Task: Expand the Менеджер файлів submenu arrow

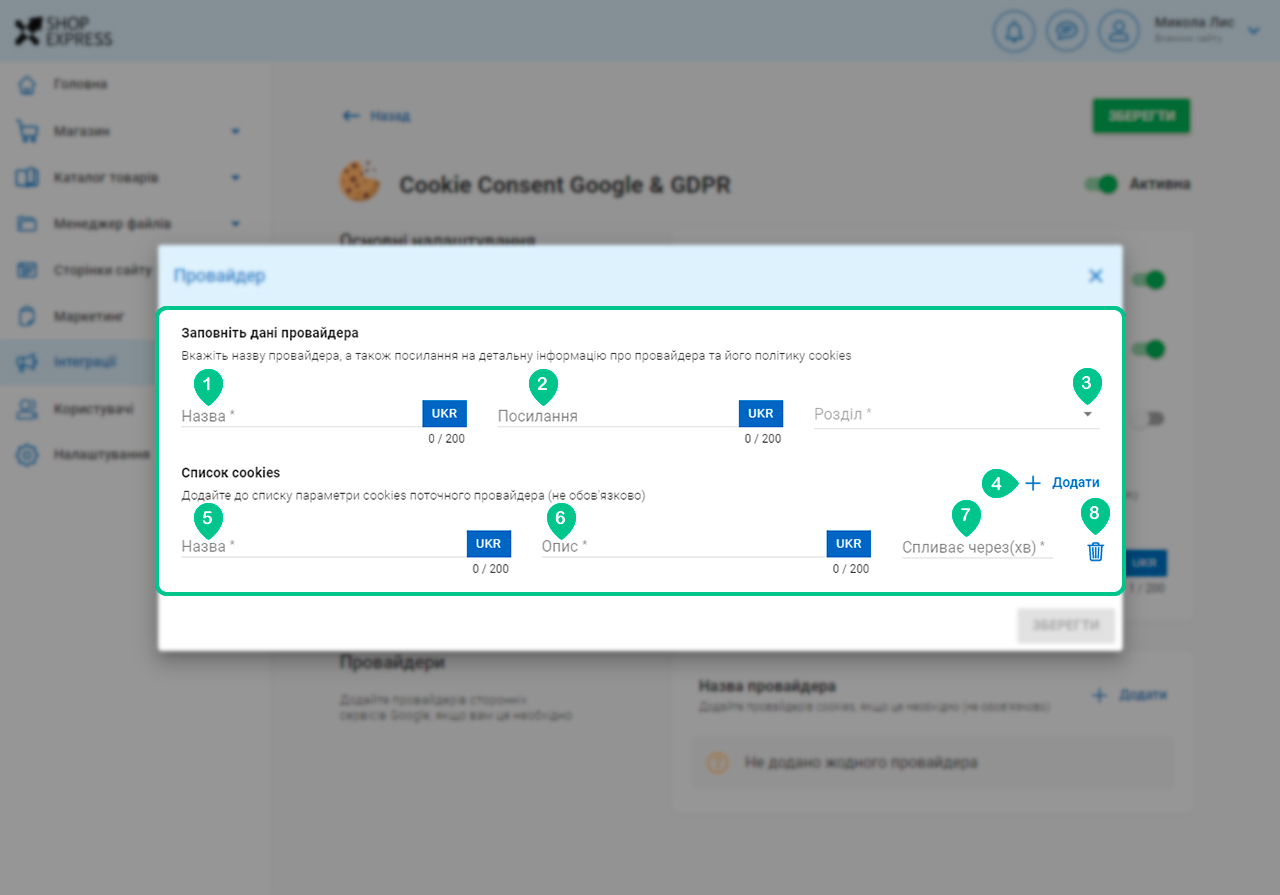Action: point(236,224)
